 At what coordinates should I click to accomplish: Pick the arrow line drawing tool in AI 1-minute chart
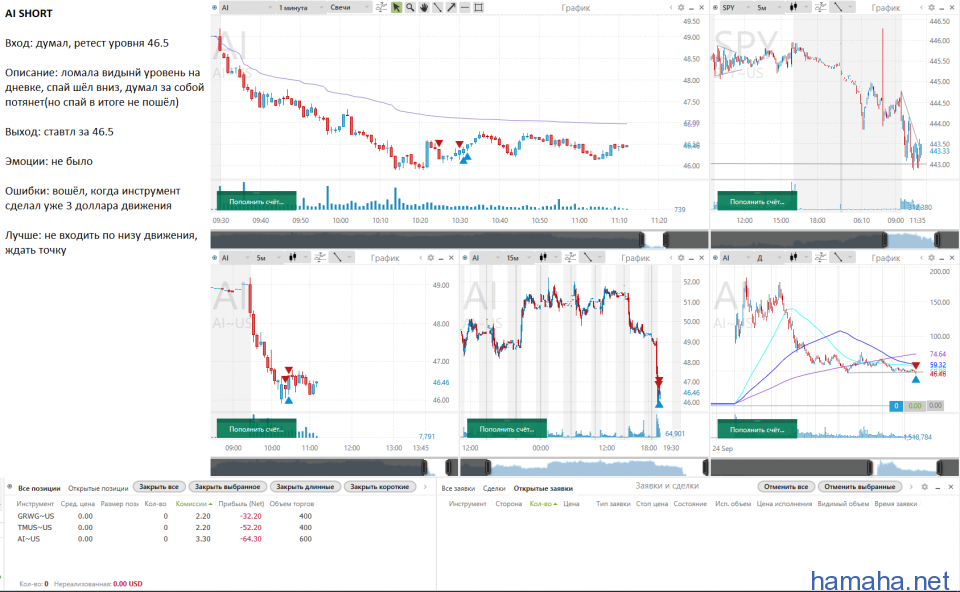[451, 7]
